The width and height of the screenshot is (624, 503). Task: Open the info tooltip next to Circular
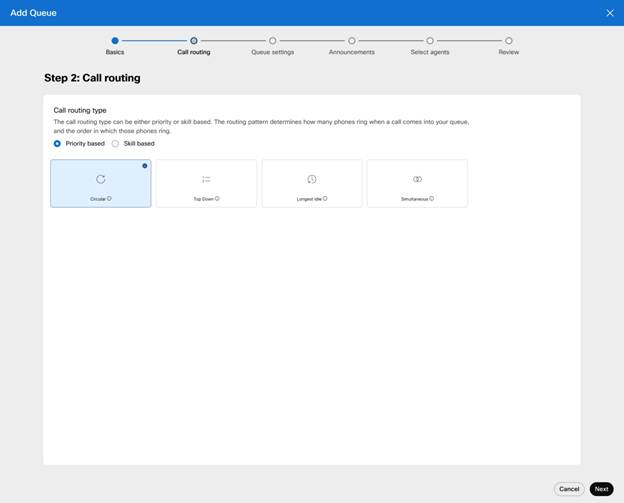pos(109,198)
